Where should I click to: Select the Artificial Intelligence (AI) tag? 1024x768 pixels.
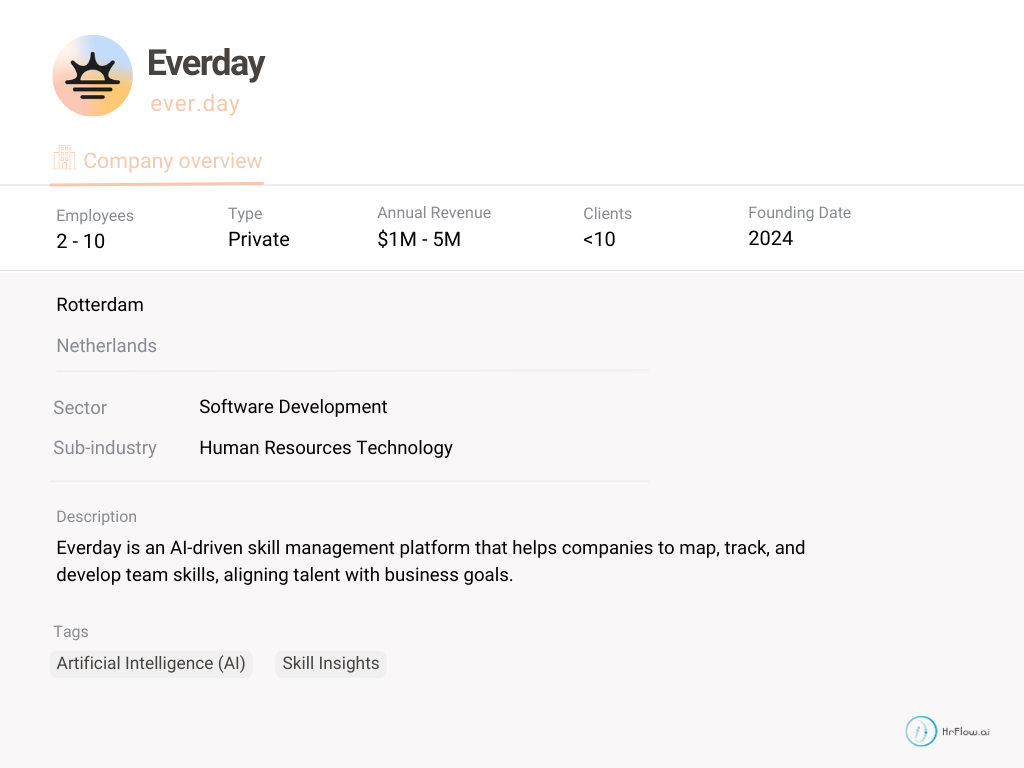pyautogui.click(x=151, y=663)
